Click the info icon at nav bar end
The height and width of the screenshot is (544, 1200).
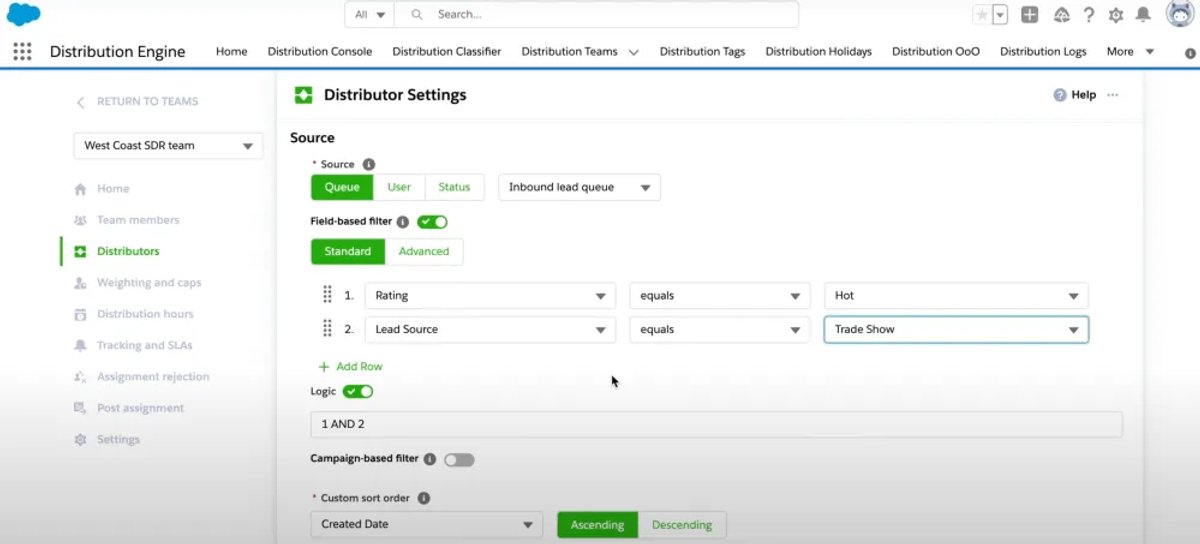click(x=1189, y=52)
